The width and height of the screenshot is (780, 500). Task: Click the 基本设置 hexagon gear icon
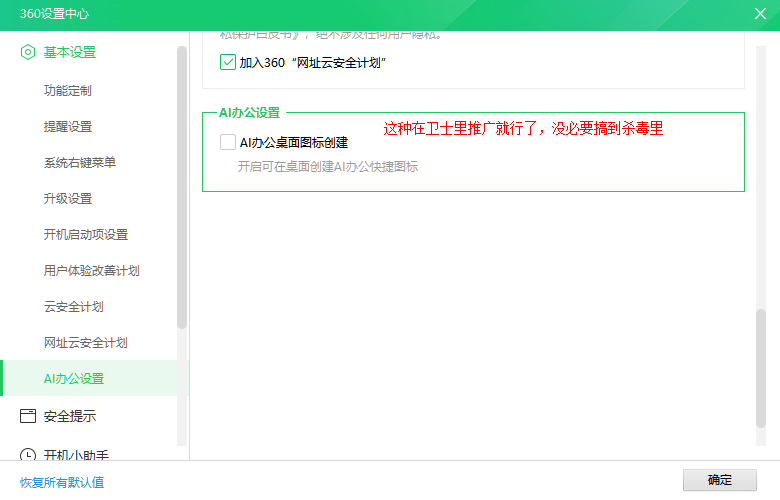28,52
